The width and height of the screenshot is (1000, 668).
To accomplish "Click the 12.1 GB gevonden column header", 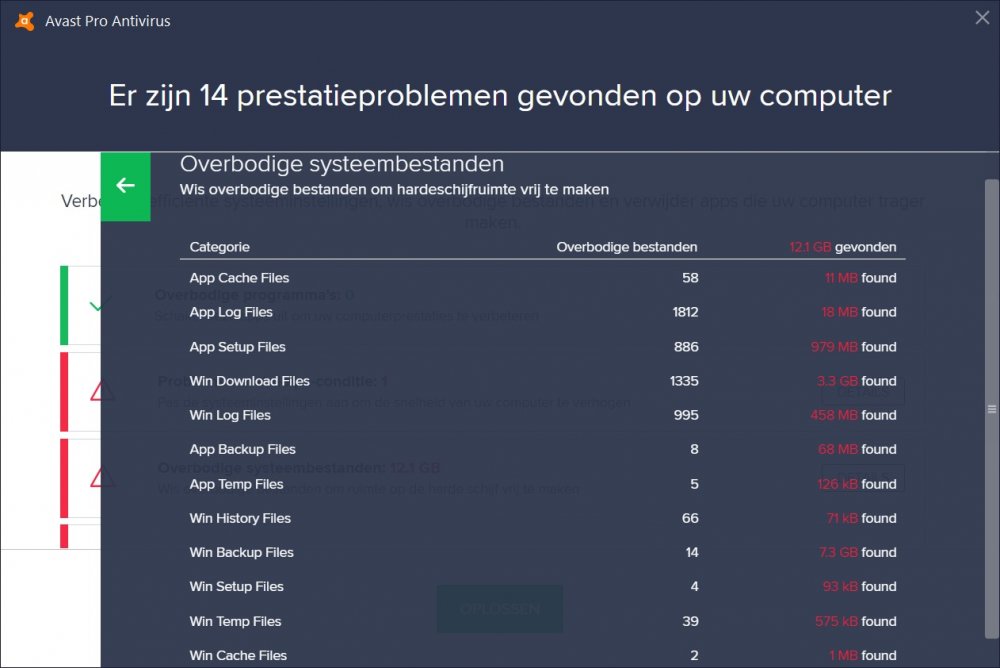I will [x=842, y=247].
